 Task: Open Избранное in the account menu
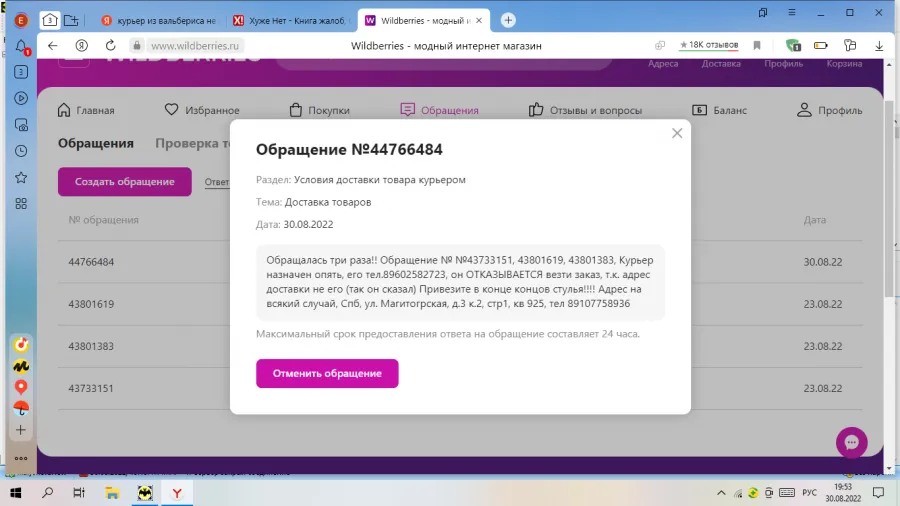(202, 110)
